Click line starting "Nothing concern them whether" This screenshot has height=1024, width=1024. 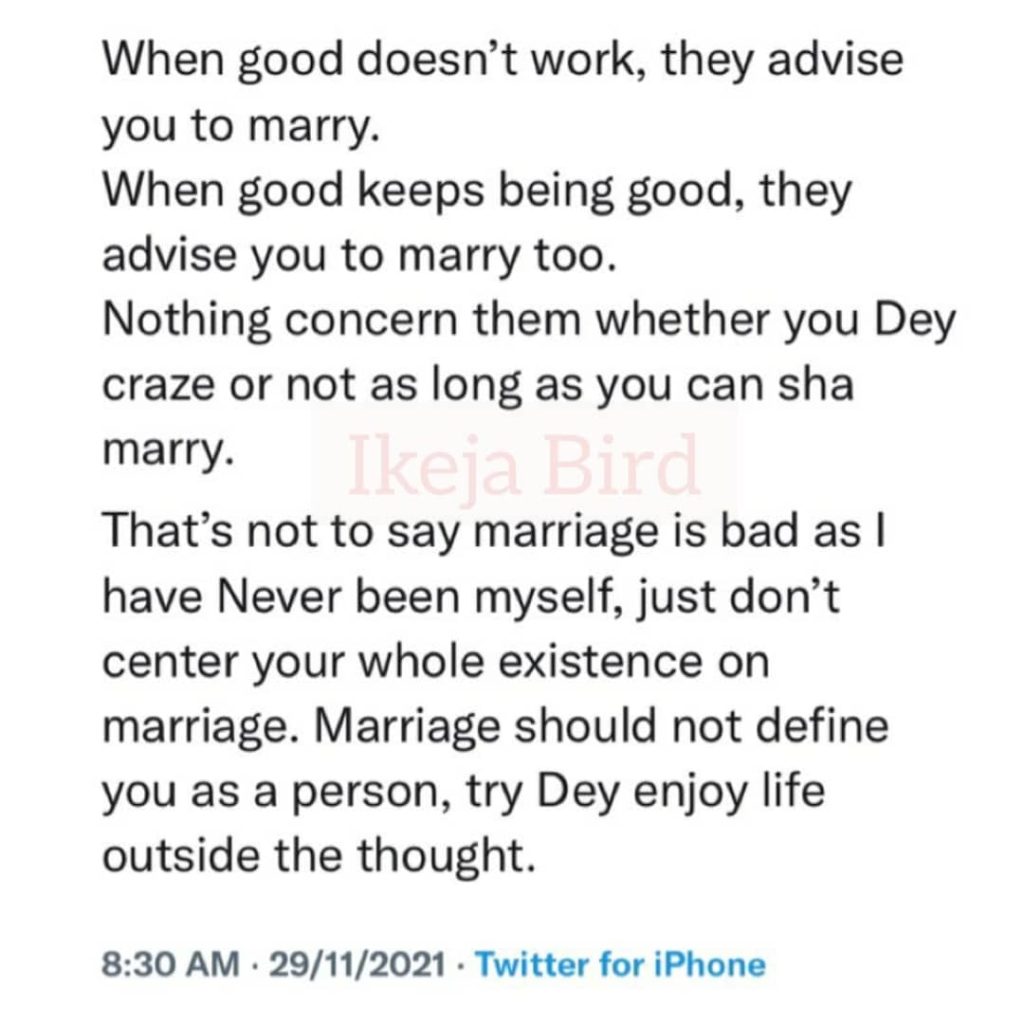(x=530, y=322)
